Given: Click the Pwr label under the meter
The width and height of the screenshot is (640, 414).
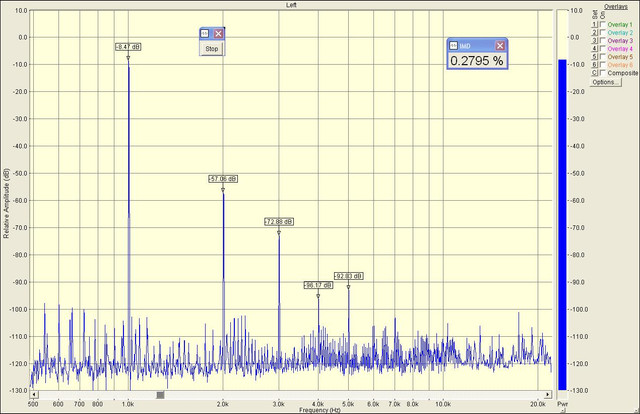Looking at the screenshot, I should [562, 404].
